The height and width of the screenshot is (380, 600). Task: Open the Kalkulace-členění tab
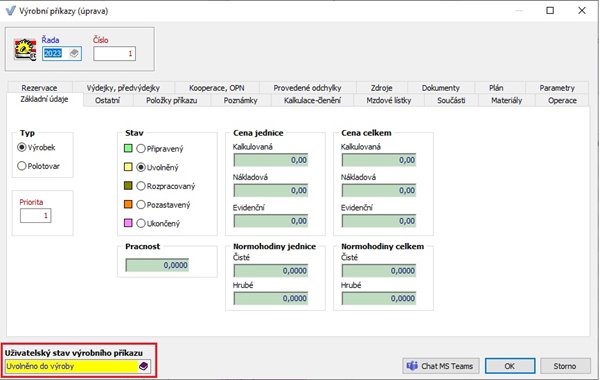click(x=312, y=100)
